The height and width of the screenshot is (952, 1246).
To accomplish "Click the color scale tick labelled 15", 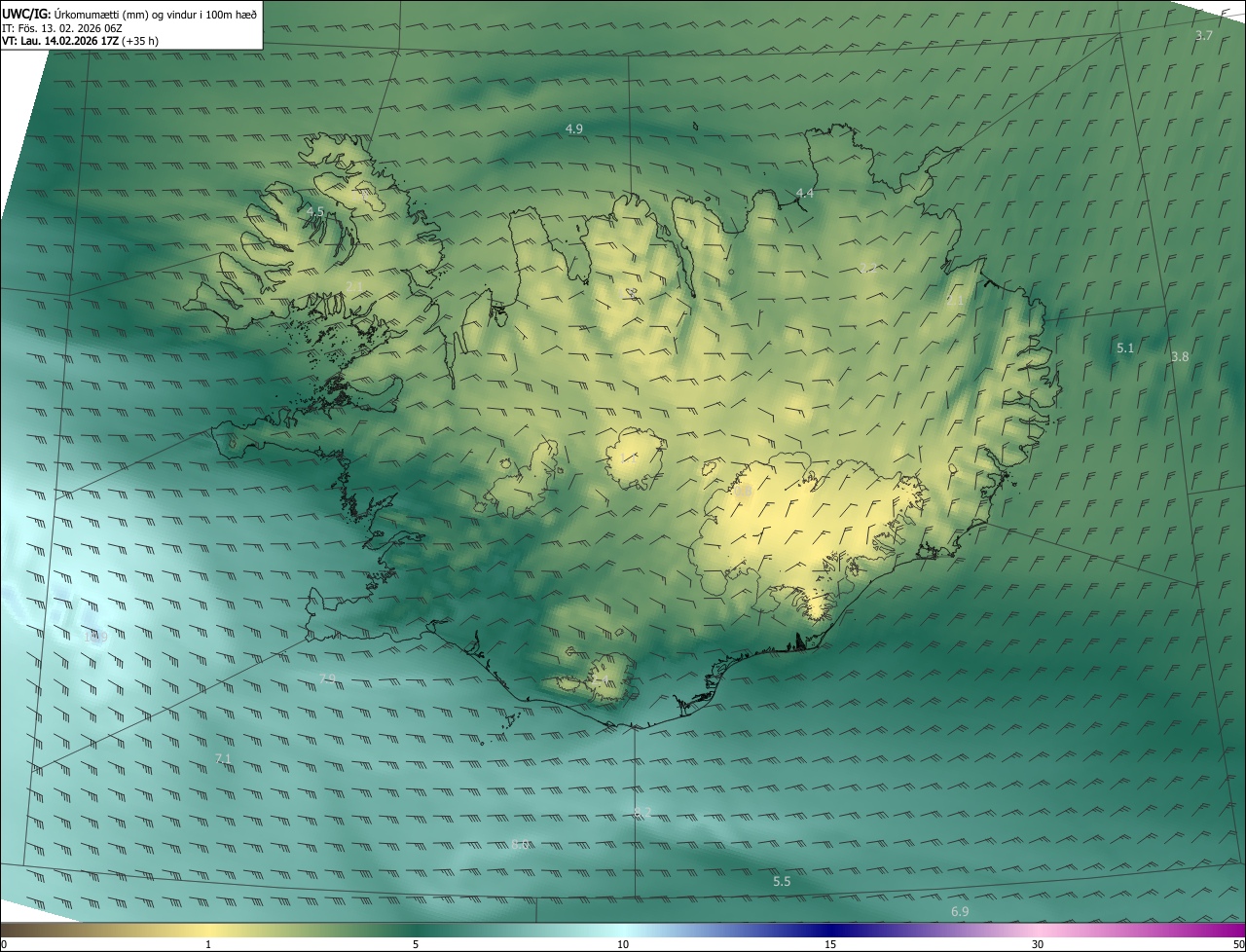I will pyautogui.click(x=830, y=944).
